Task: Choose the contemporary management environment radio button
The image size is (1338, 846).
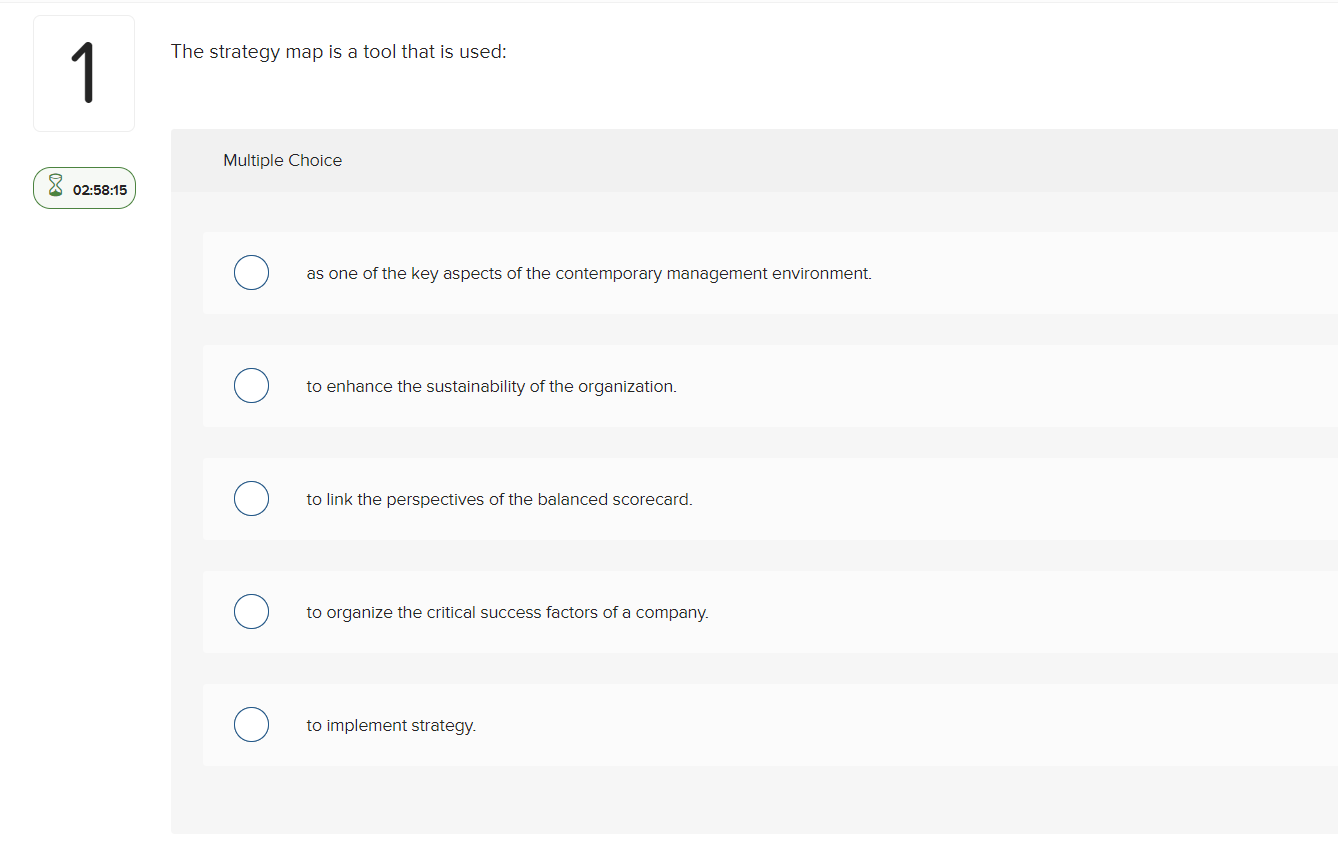Action: pyautogui.click(x=251, y=272)
